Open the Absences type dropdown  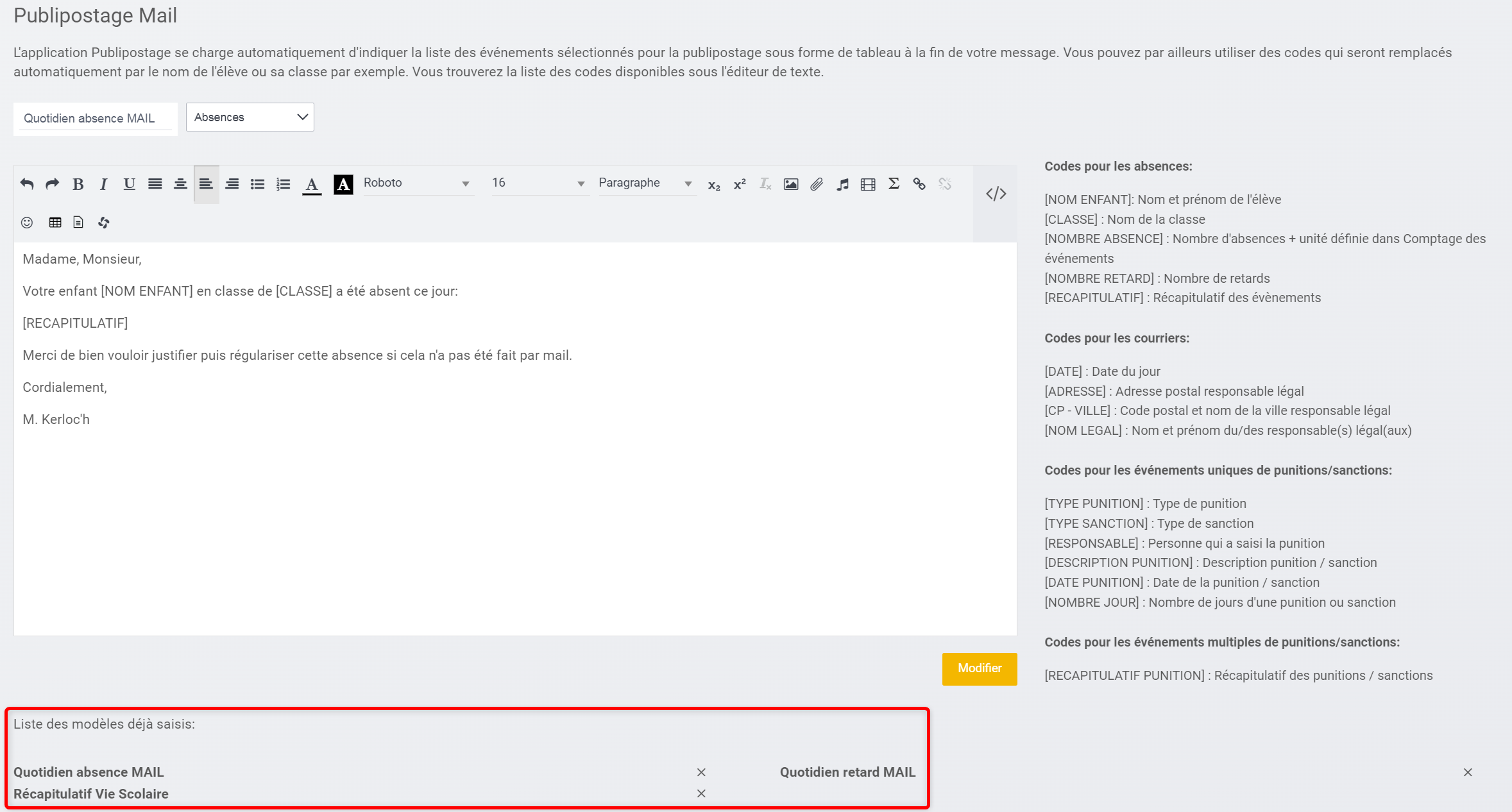250,117
